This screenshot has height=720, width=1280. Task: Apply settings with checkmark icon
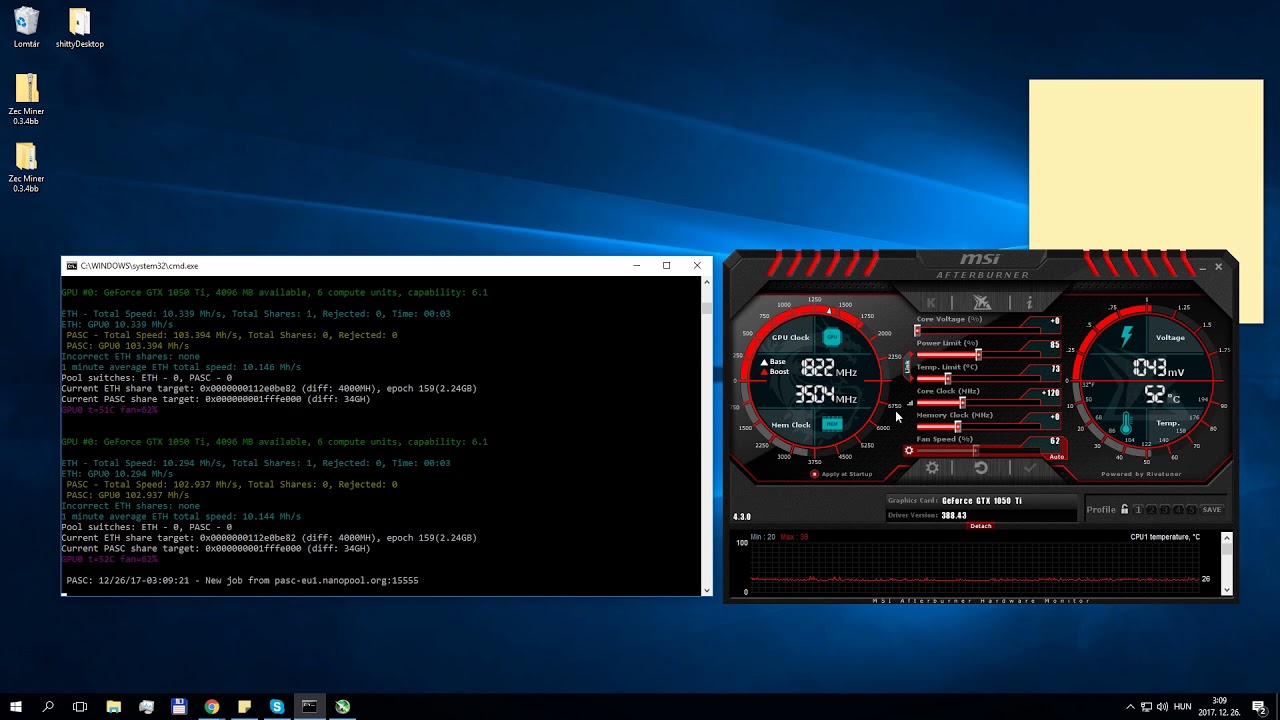[x=1029, y=468]
